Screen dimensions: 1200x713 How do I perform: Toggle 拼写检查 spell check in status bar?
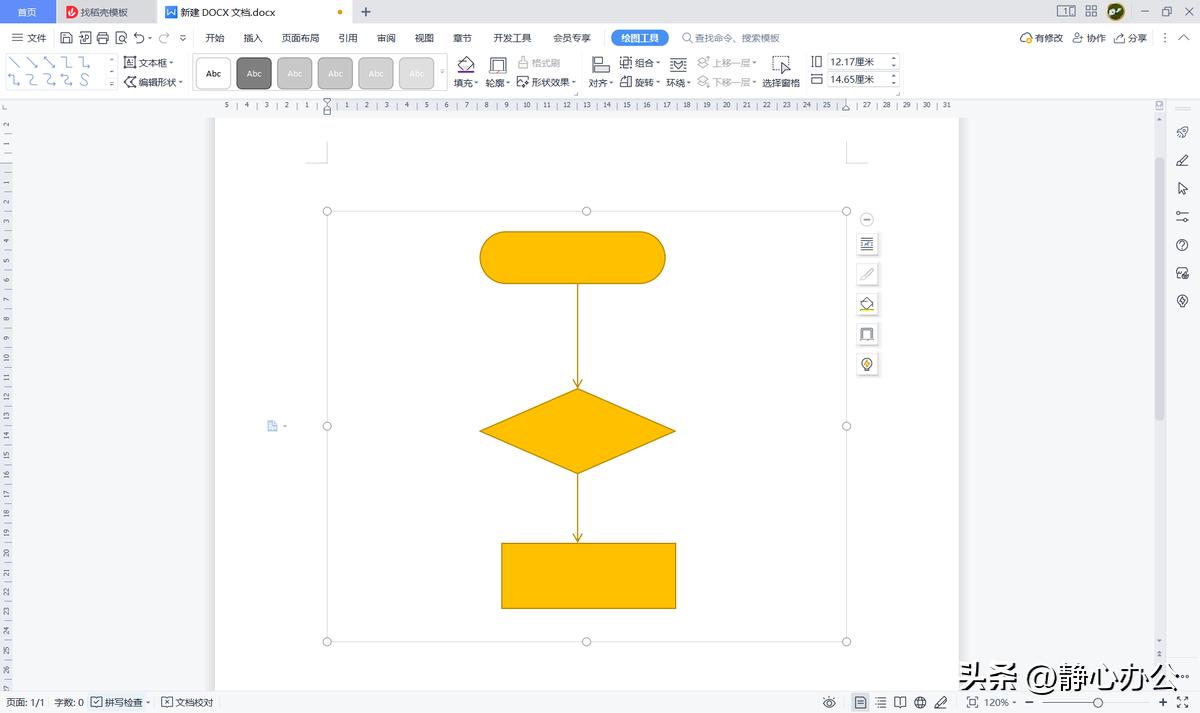[122, 702]
